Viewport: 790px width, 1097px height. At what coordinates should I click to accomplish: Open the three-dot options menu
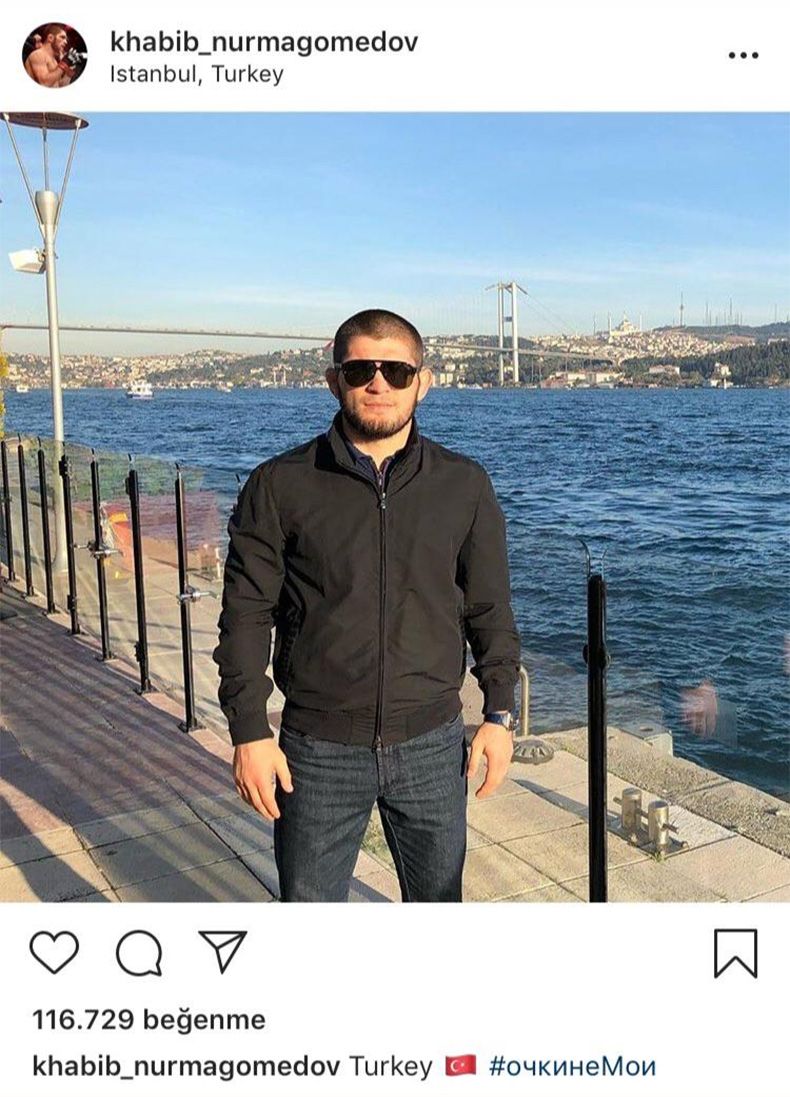tap(743, 55)
